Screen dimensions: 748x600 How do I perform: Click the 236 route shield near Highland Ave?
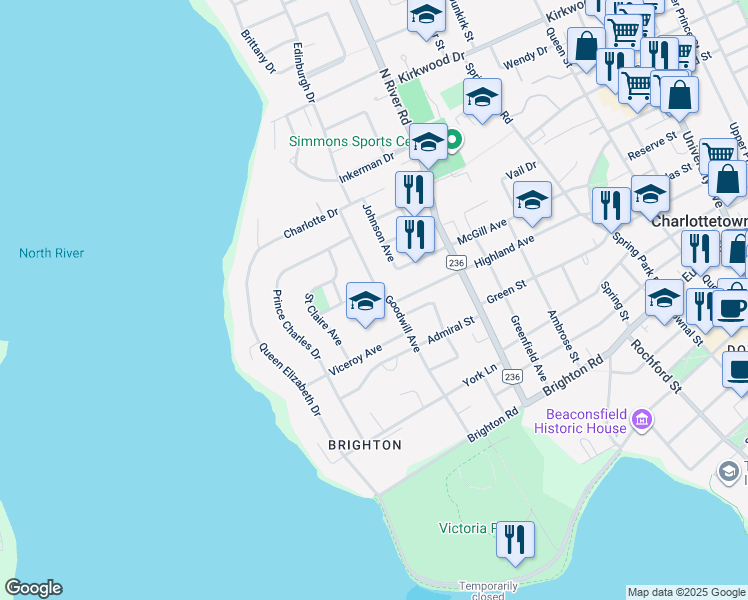457,262
